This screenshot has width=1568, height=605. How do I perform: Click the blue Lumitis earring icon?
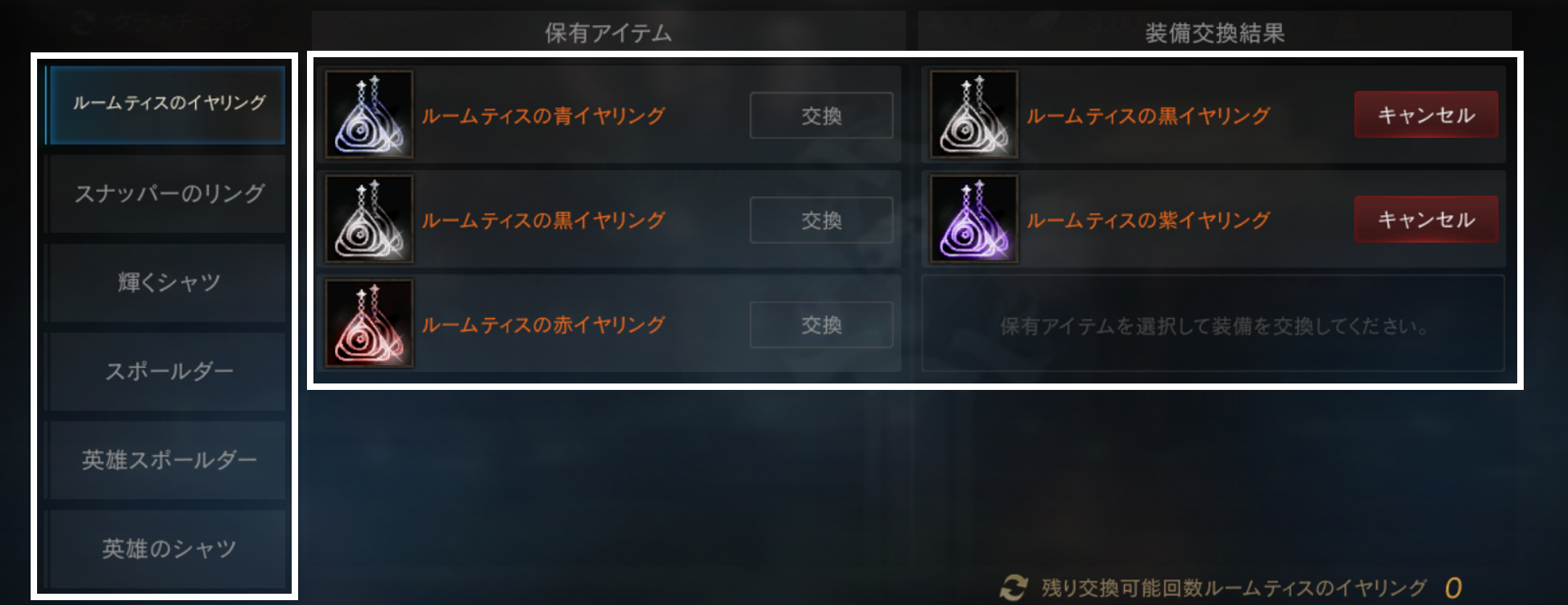pos(369,114)
